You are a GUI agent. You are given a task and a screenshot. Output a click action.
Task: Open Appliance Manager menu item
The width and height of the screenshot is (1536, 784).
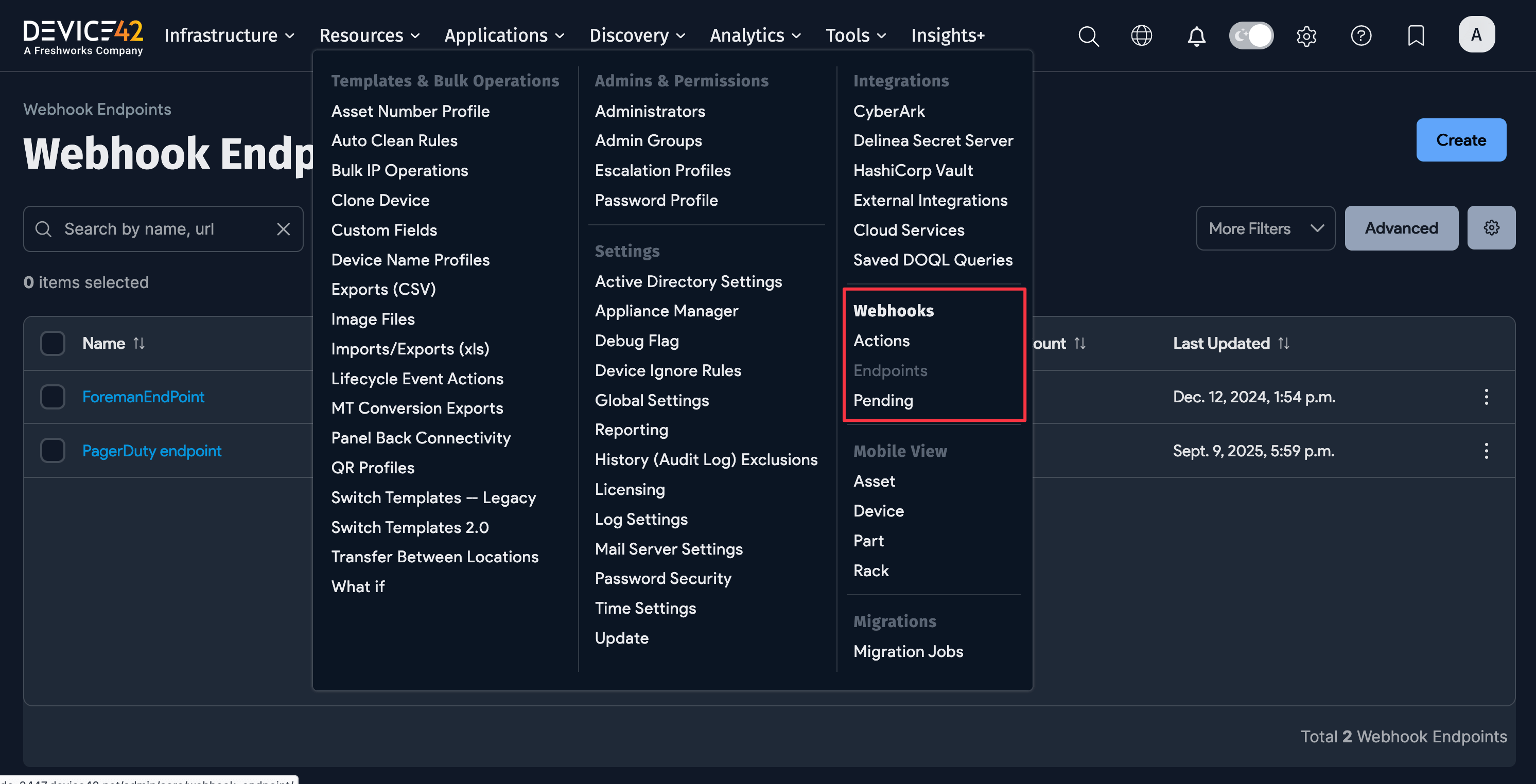point(666,311)
